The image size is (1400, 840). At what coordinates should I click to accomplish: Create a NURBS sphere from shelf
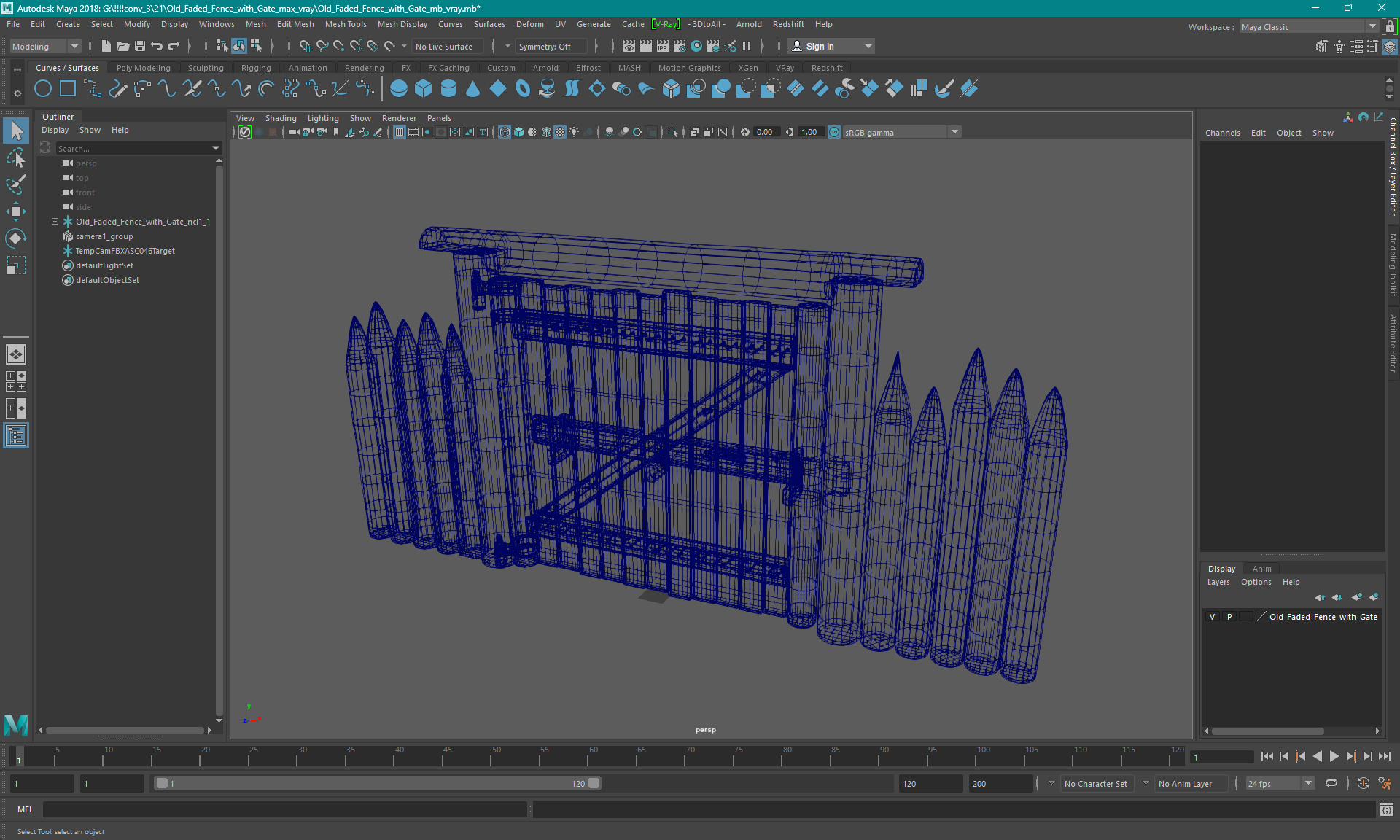pyautogui.click(x=398, y=89)
